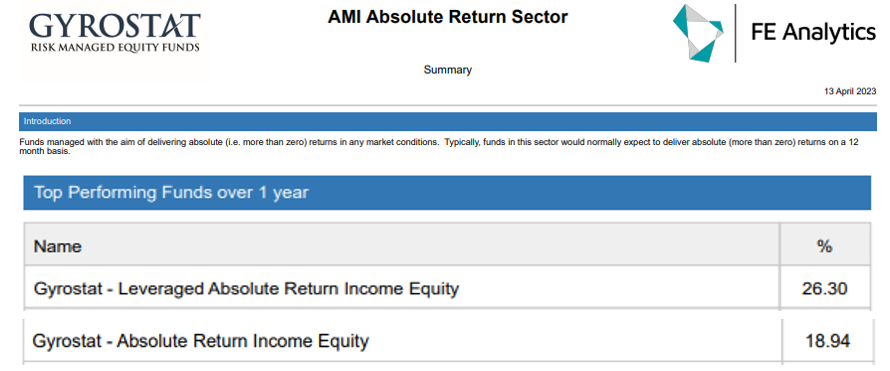Click the % column header
890x371 pixels.
coord(825,244)
